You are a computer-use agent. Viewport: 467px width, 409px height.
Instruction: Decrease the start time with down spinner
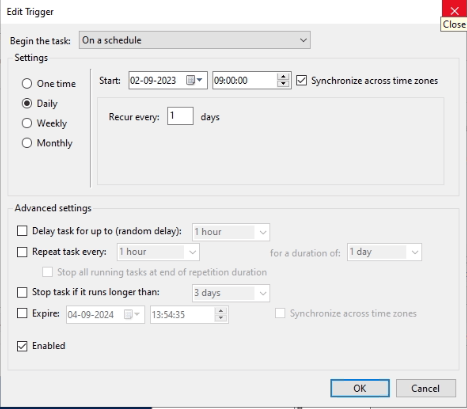tap(283, 84)
